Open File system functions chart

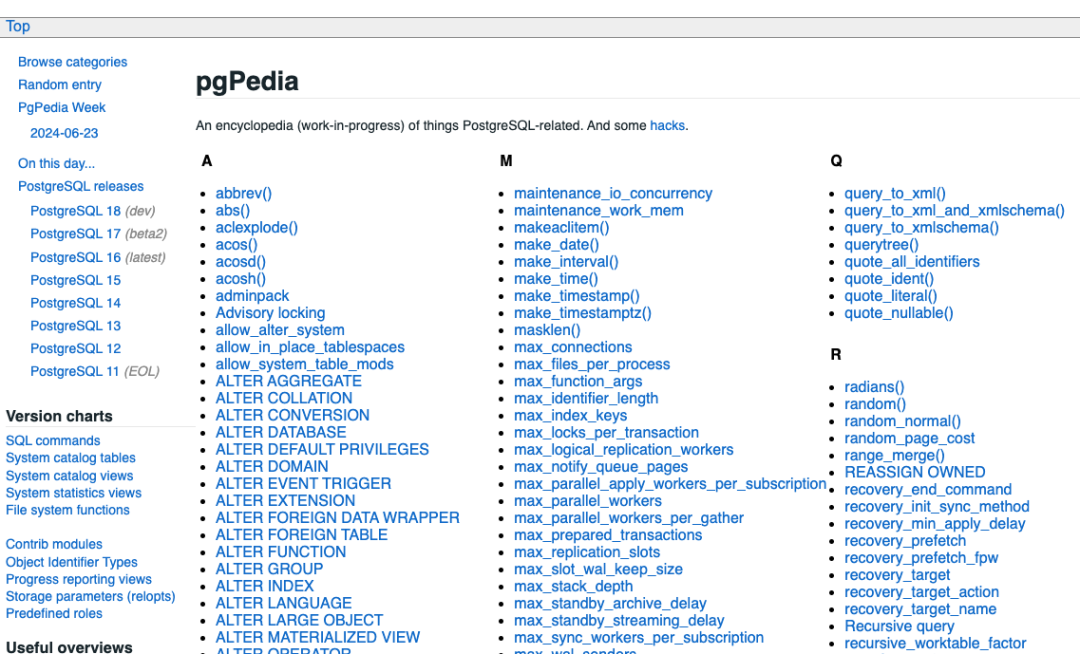[68, 510]
